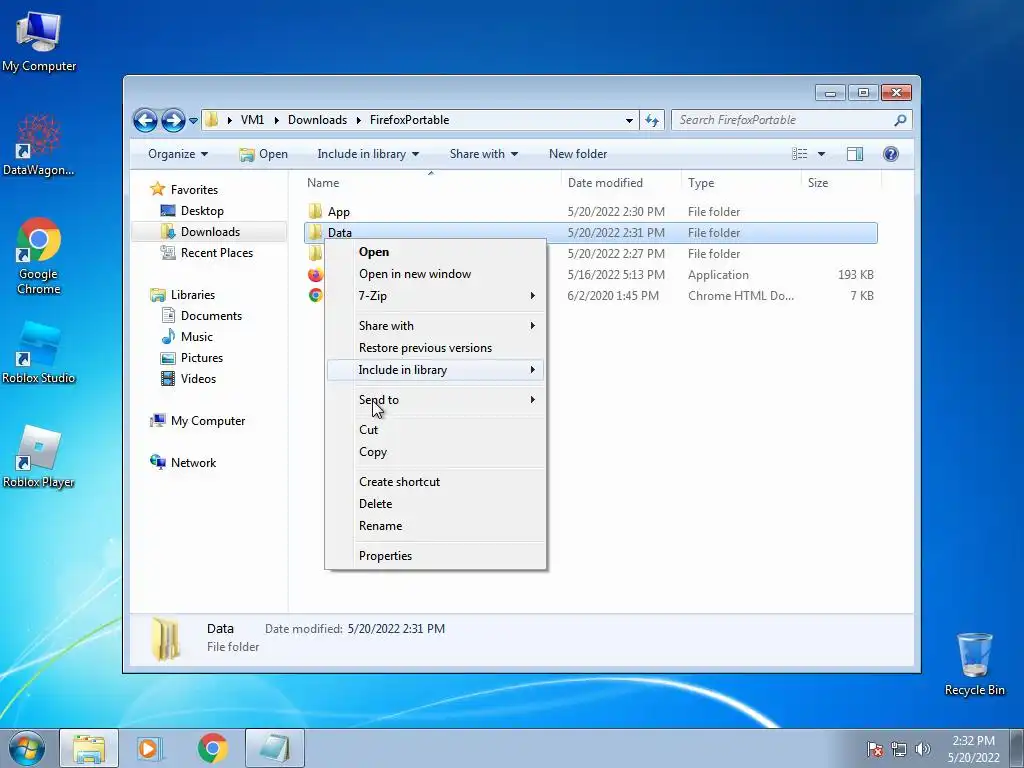Open Help with the question icon
Screen dimensions: 1024x768
pyautogui.click(x=891, y=154)
